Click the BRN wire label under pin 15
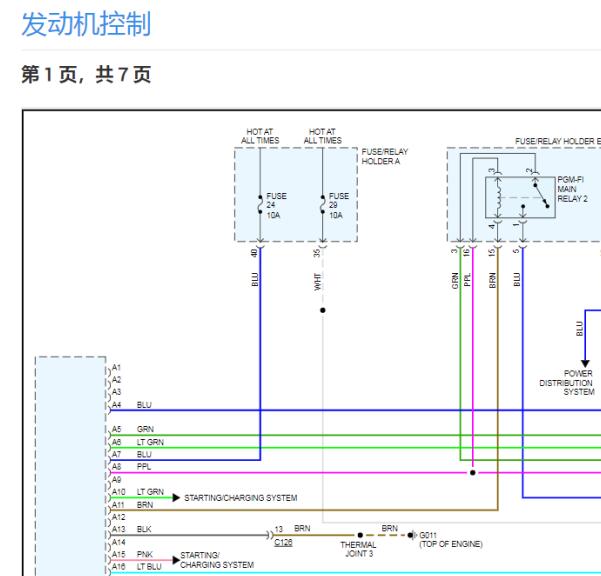The image size is (601, 576). 493,280
